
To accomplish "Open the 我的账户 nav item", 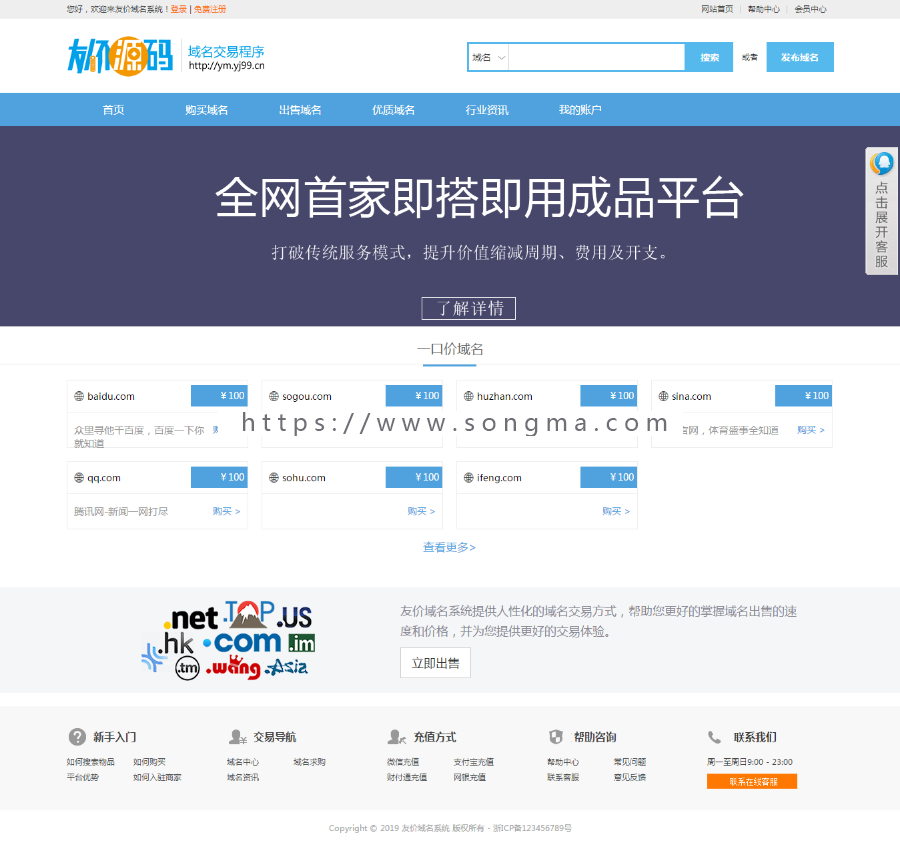I will pos(580,110).
